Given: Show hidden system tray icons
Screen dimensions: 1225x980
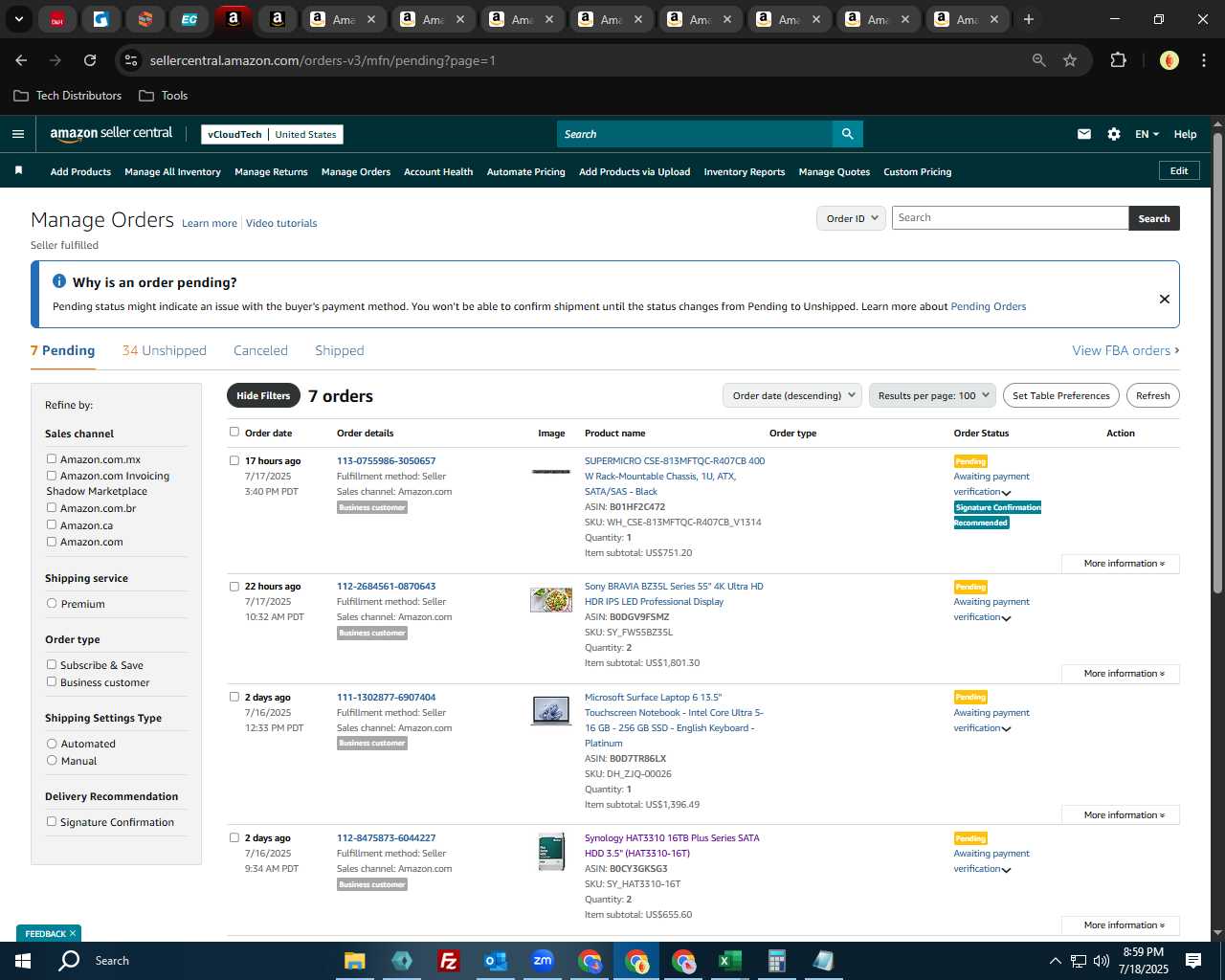Looking at the screenshot, I should click(x=1055, y=961).
